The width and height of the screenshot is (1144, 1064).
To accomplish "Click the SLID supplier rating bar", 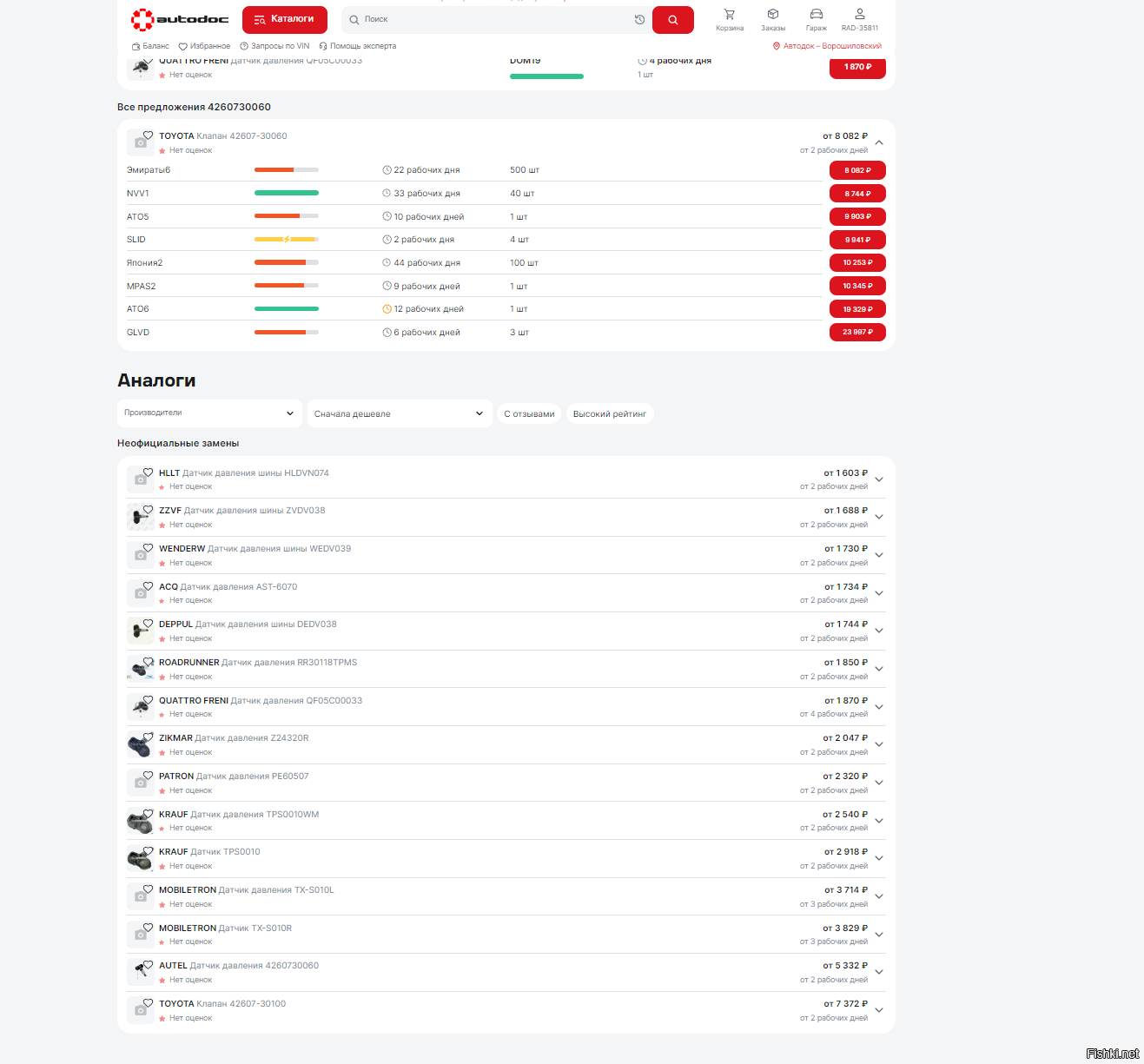I will coord(286,240).
